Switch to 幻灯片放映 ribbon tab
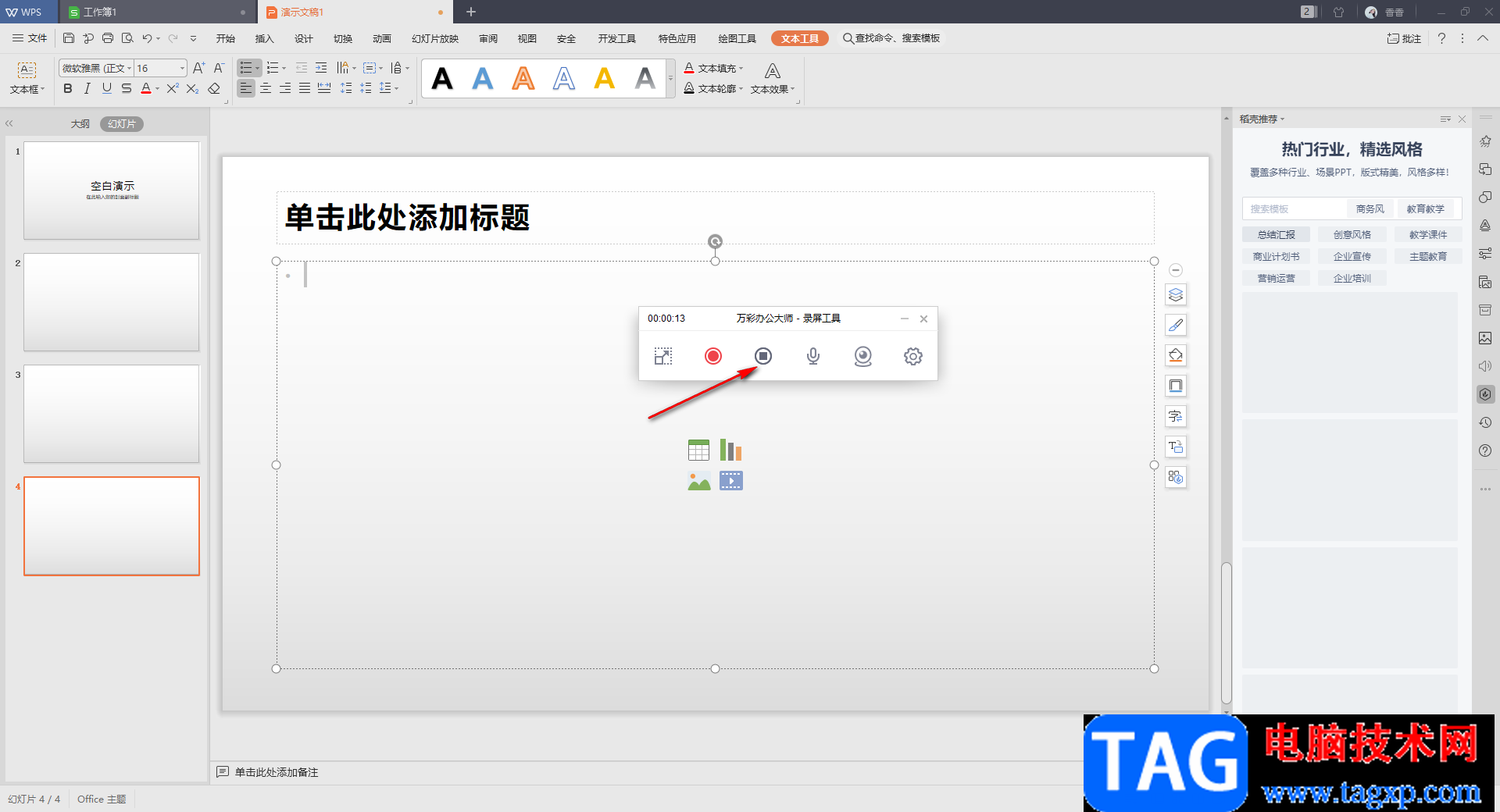This screenshot has height=812, width=1500. click(435, 38)
